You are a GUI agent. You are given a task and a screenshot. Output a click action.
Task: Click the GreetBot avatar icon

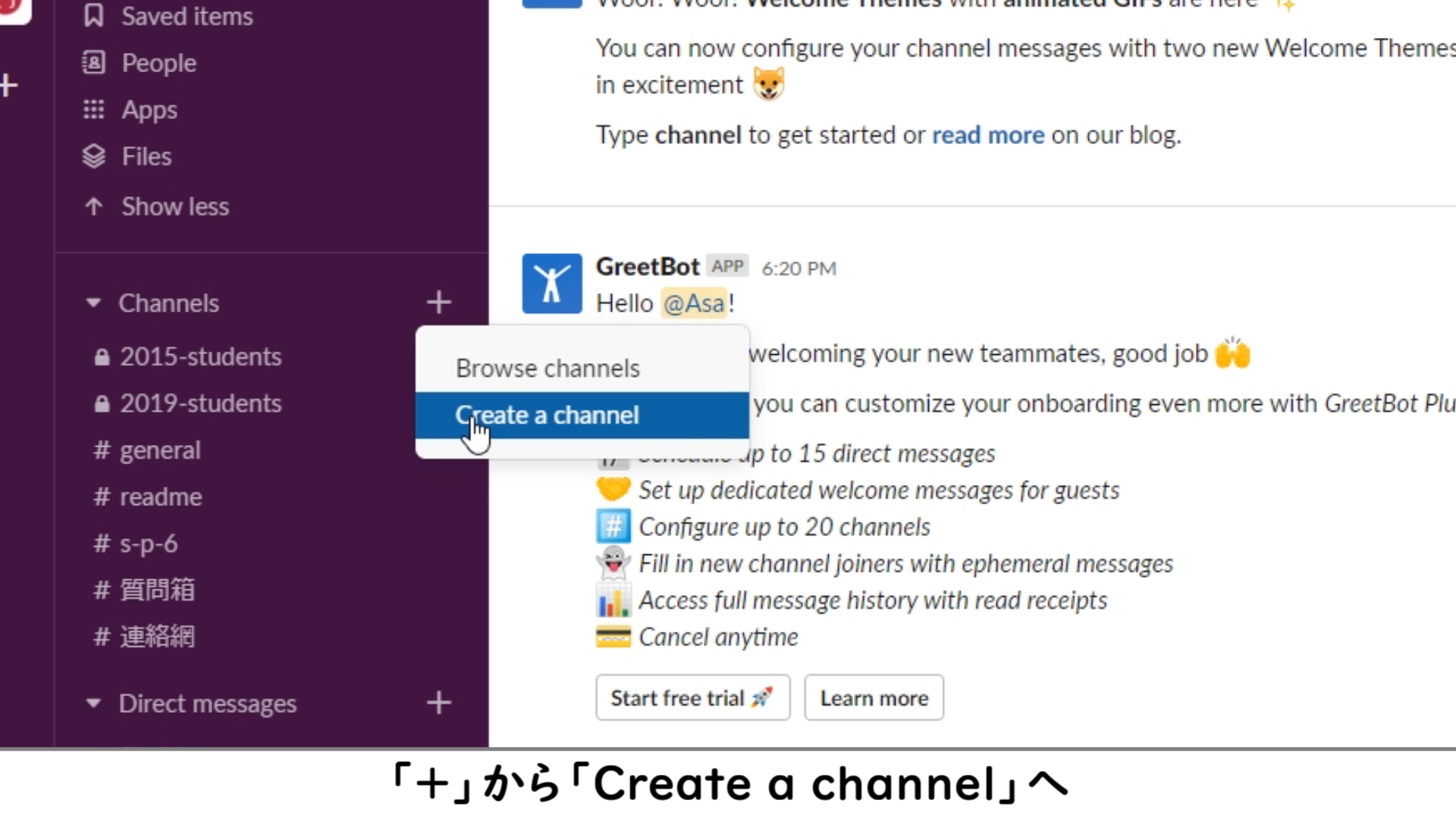click(551, 284)
